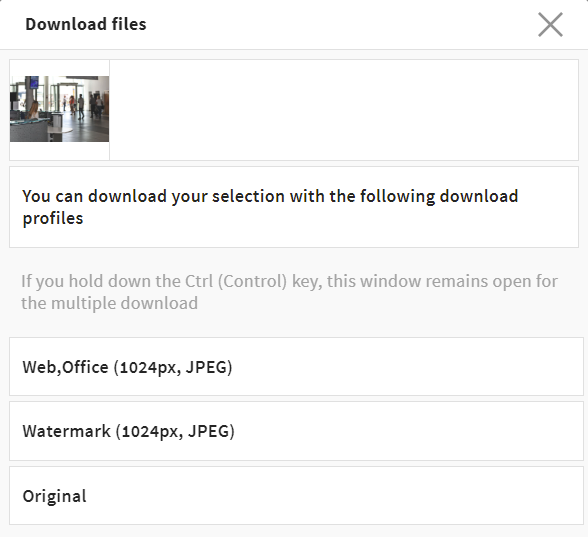Viewport: 588px width, 537px height.
Task: Dismiss the dialog using the top-right cross
Action: pyautogui.click(x=550, y=24)
